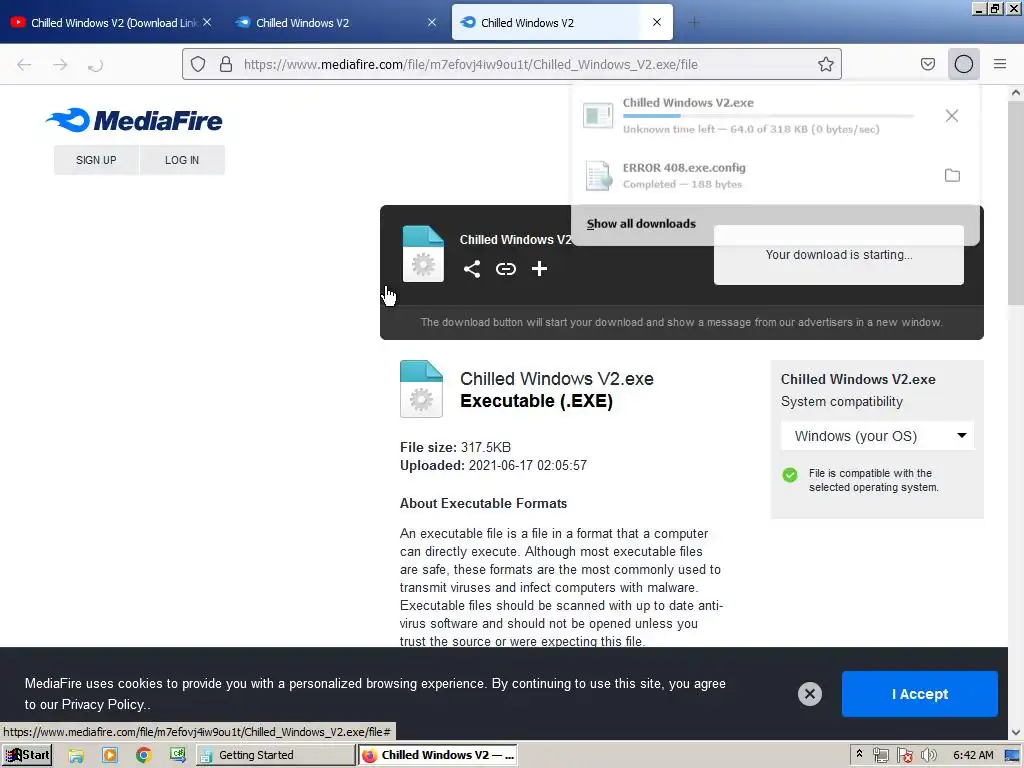Click the I Accept cookies button
The width and height of the screenshot is (1024, 768).
click(x=920, y=694)
